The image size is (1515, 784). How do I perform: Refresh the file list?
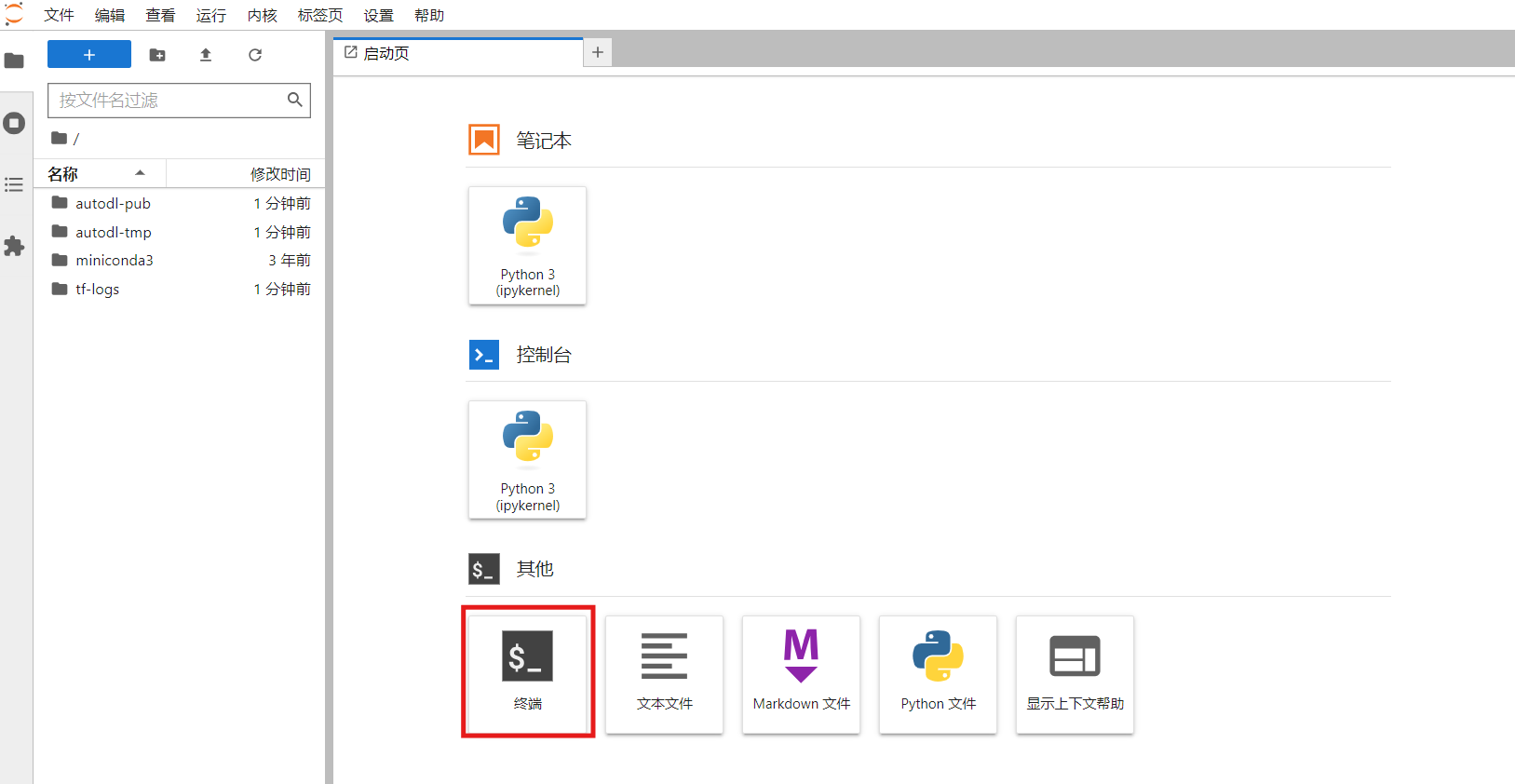[x=255, y=55]
